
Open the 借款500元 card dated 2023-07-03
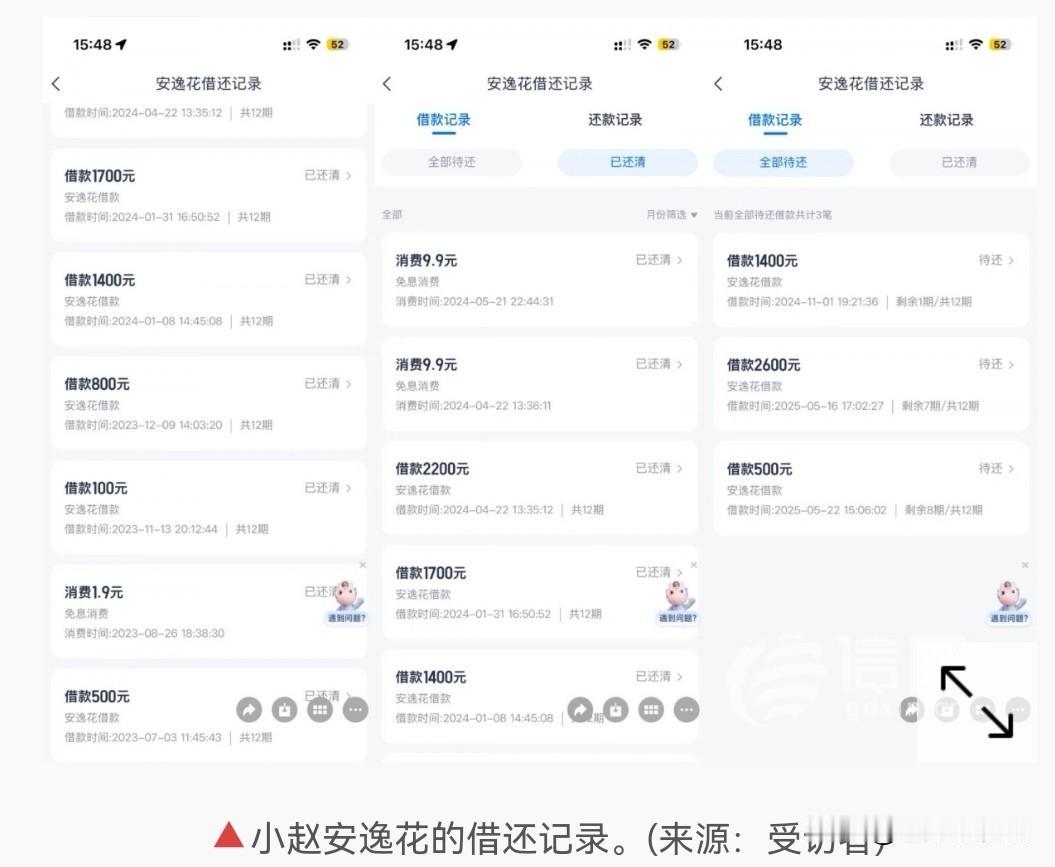coord(209,715)
